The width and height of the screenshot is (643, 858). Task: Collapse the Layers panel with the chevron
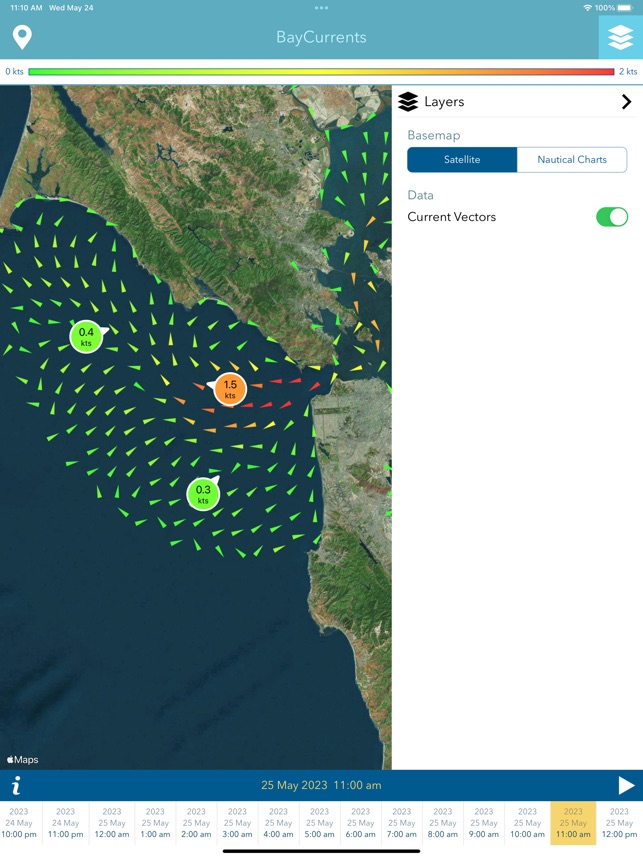pos(627,102)
